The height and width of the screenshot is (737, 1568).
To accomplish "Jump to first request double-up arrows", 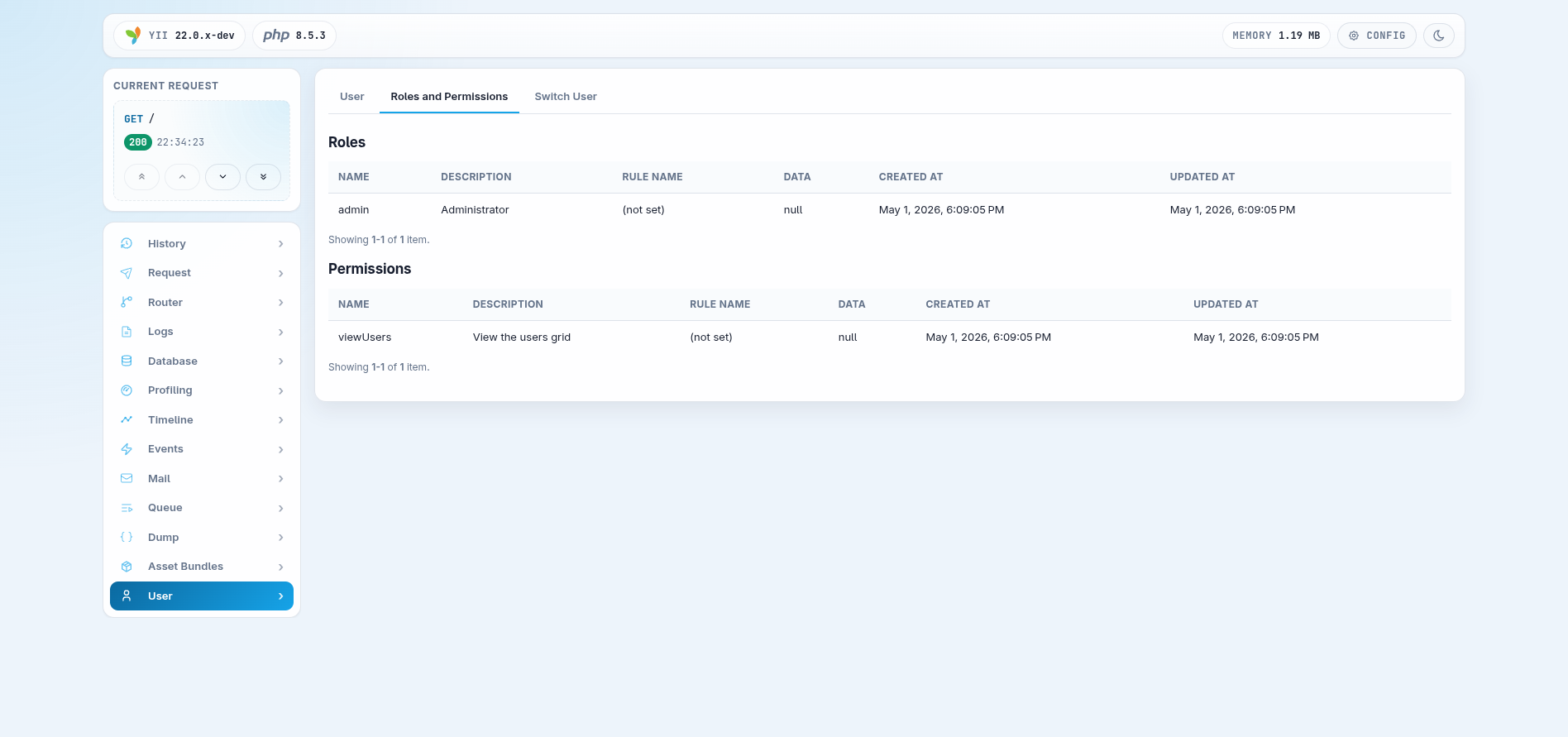I will click(142, 177).
